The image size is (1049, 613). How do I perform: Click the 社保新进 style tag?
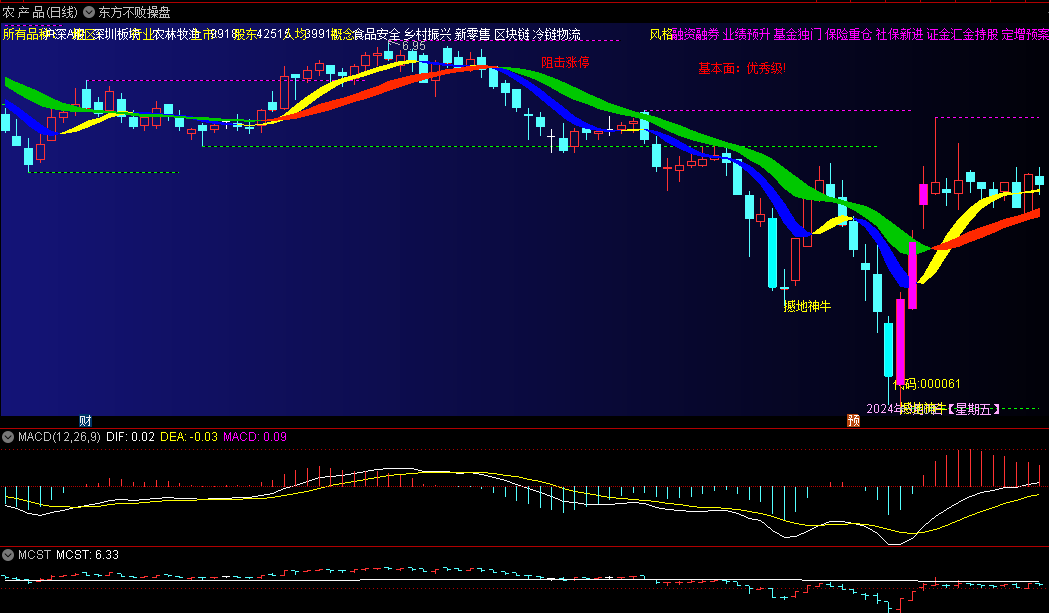[x=899, y=34]
